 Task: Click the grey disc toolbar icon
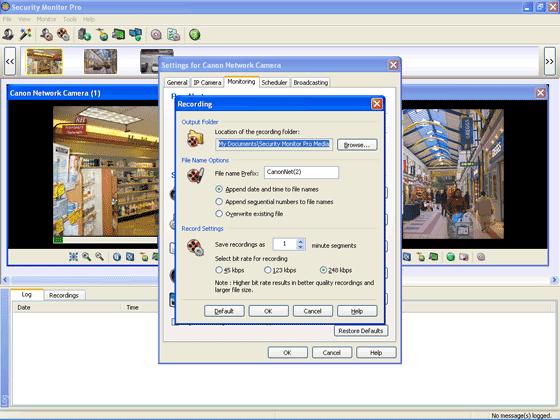pos(156,35)
